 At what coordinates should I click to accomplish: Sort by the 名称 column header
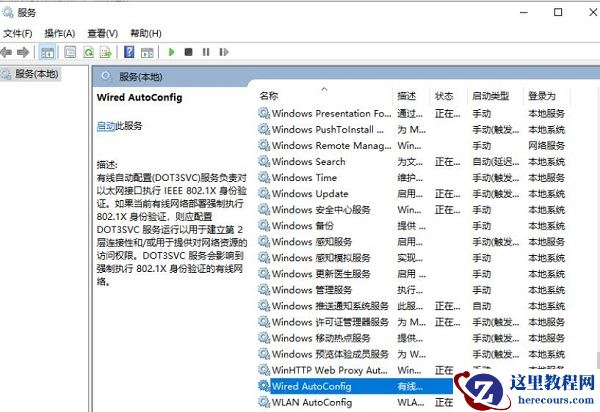click(269, 96)
